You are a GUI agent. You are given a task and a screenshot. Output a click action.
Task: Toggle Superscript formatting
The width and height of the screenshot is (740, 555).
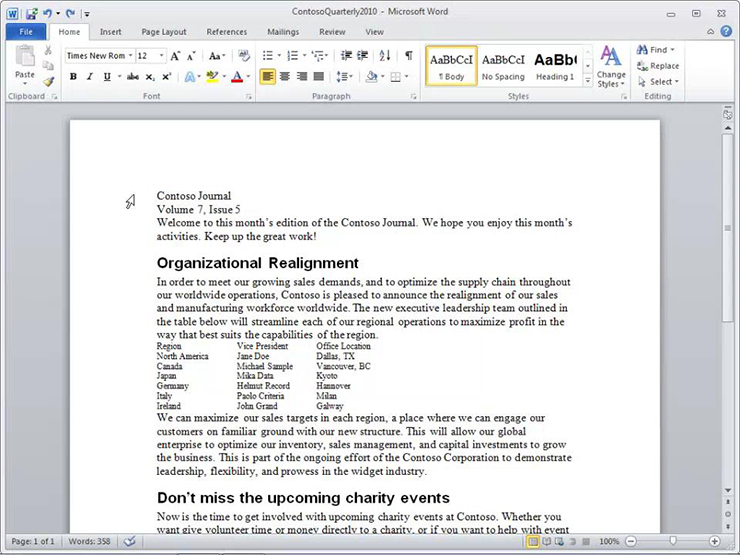[167, 76]
